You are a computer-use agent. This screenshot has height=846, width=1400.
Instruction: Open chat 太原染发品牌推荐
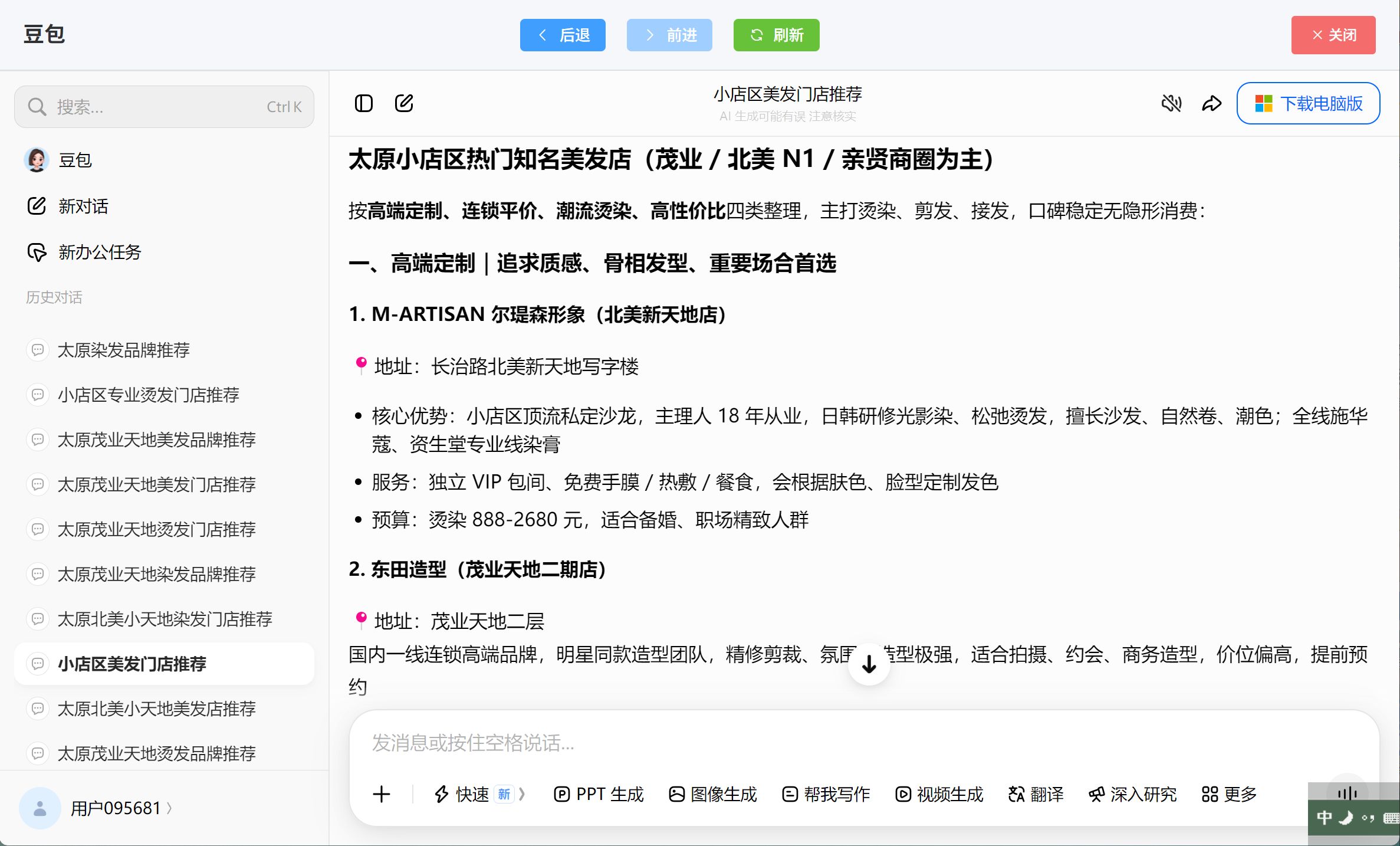coord(164,350)
